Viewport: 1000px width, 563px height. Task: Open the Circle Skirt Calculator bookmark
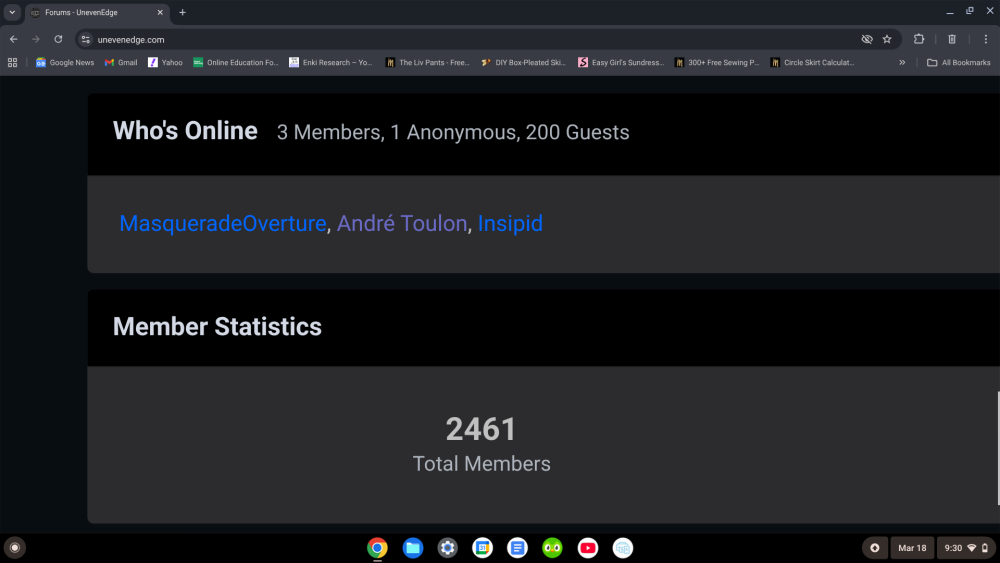(x=812, y=62)
